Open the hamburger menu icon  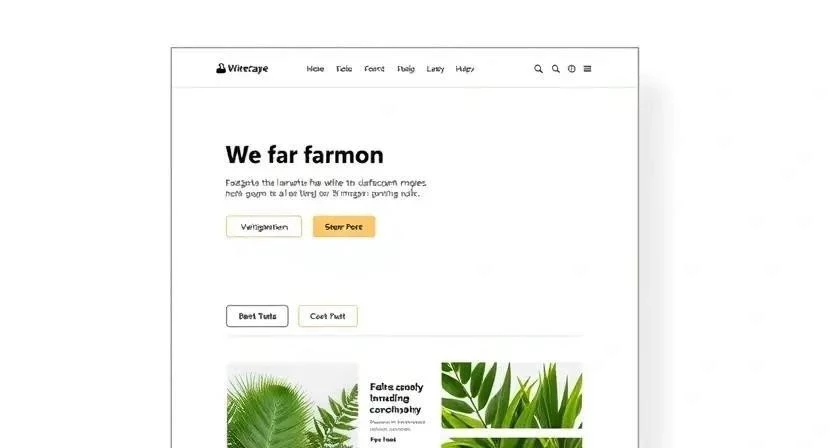[587, 68]
